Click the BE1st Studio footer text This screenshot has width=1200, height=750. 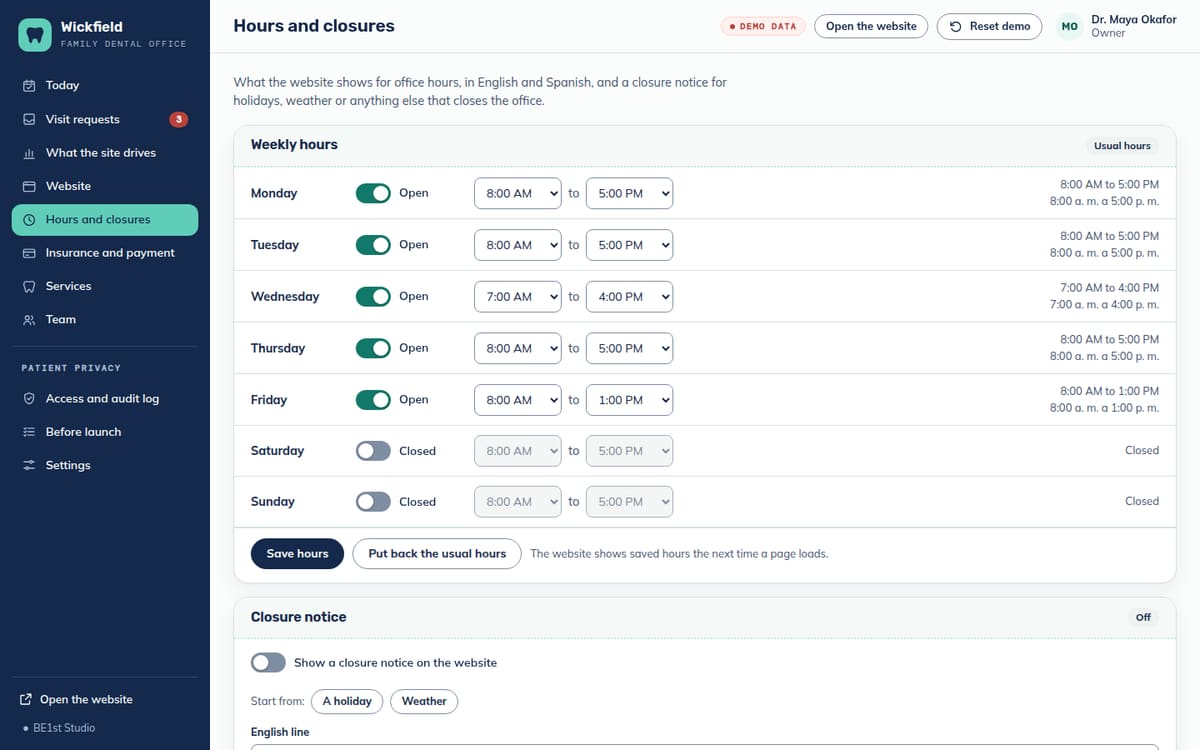click(64, 728)
